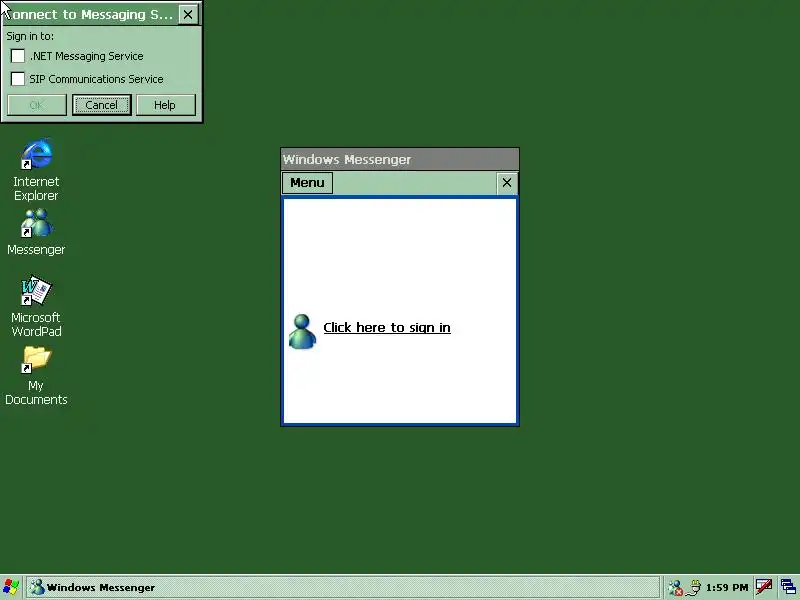Cancel the Connect to Messaging Service dialog
800x600 pixels.
click(102, 105)
